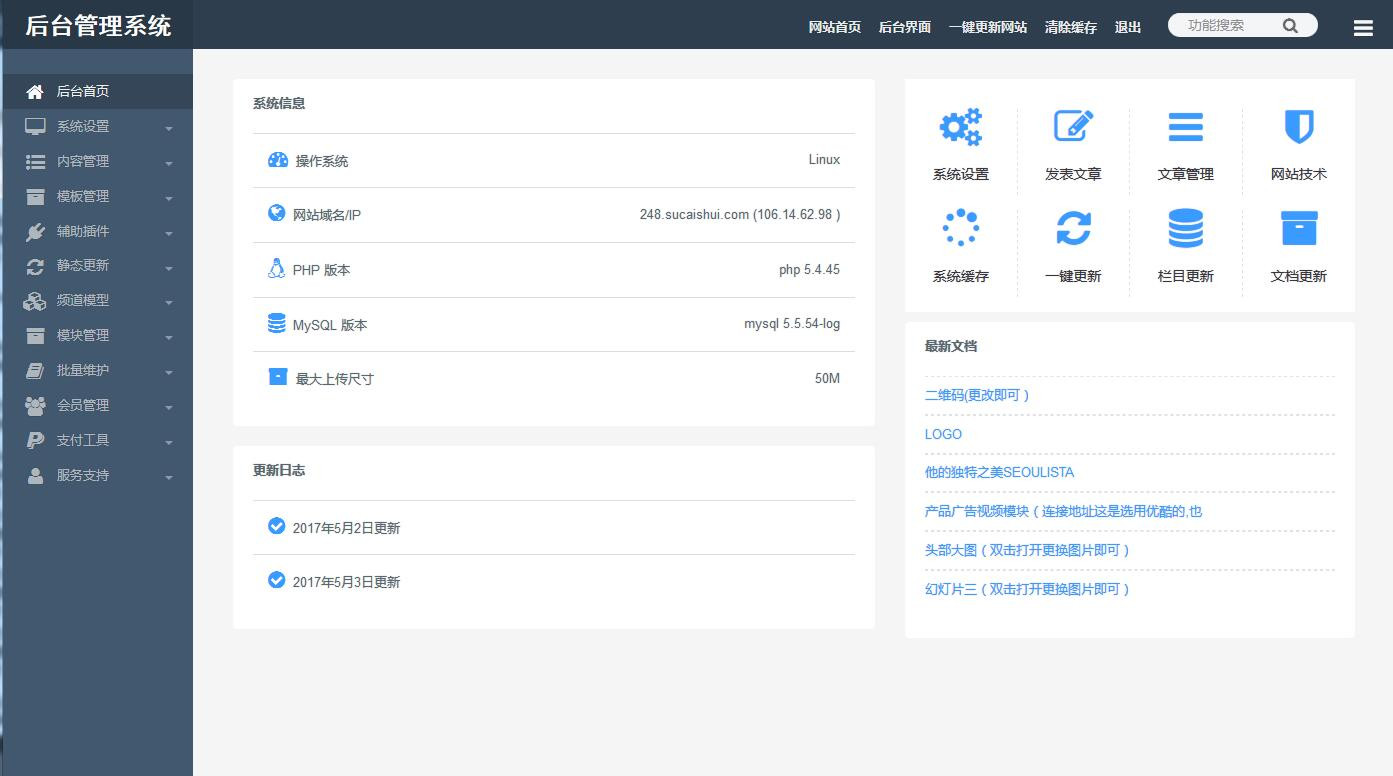Open the 二维码(更改即可) document link
Image resolution: width=1393 pixels, height=776 pixels.
click(x=977, y=396)
